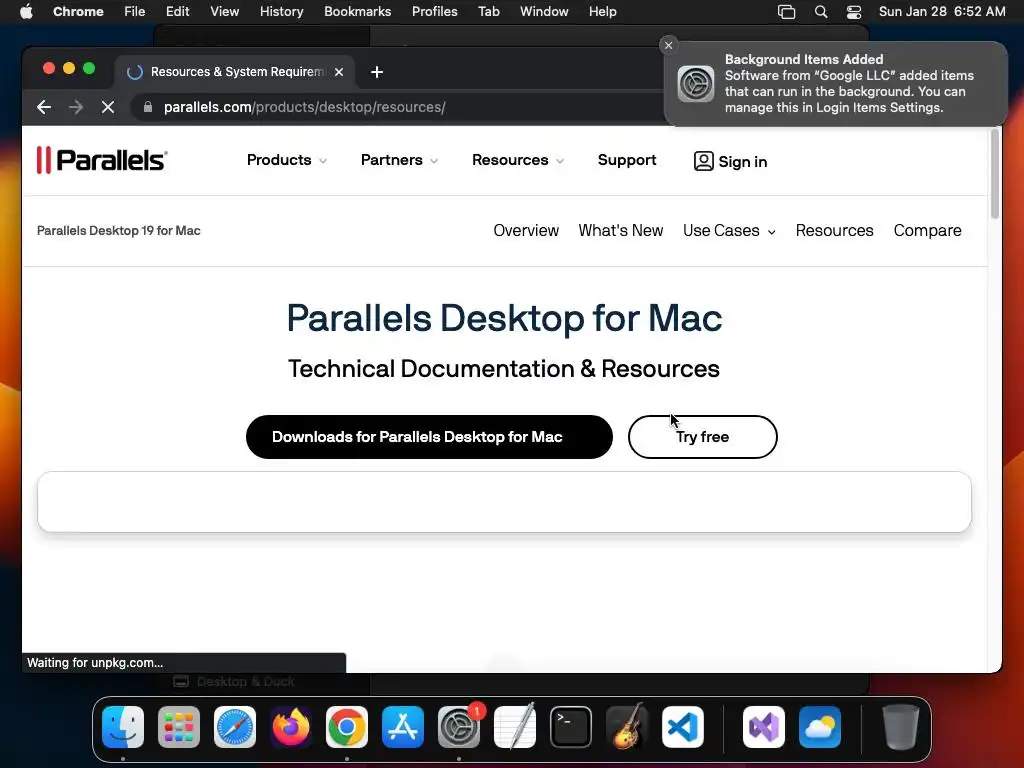Open the Window menu
This screenshot has width=1024, height=768.
pyautogui.click(x=544, y=12)
